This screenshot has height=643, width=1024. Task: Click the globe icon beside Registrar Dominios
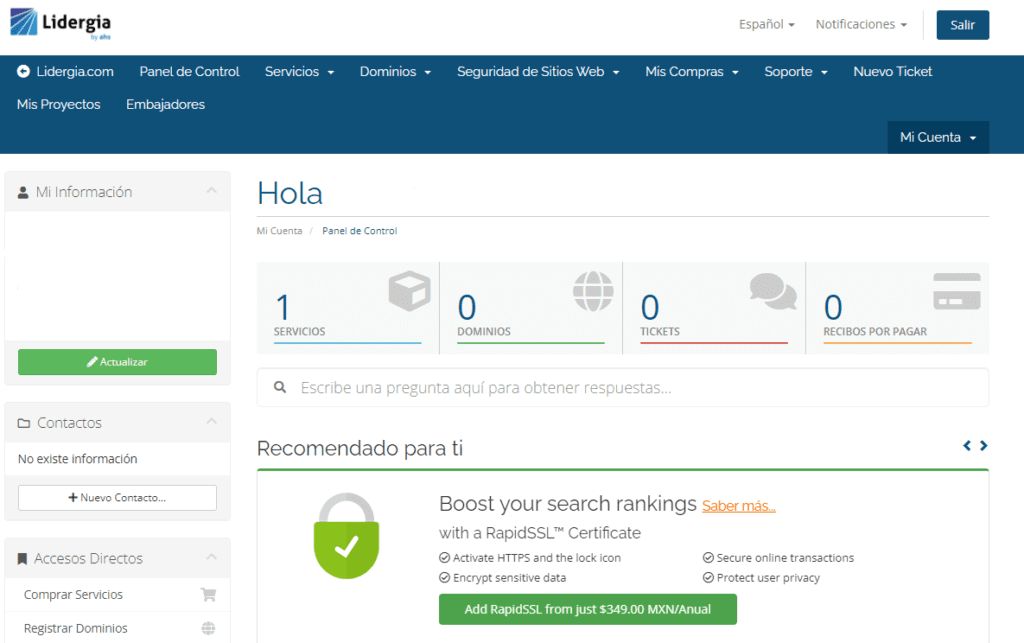208,628
